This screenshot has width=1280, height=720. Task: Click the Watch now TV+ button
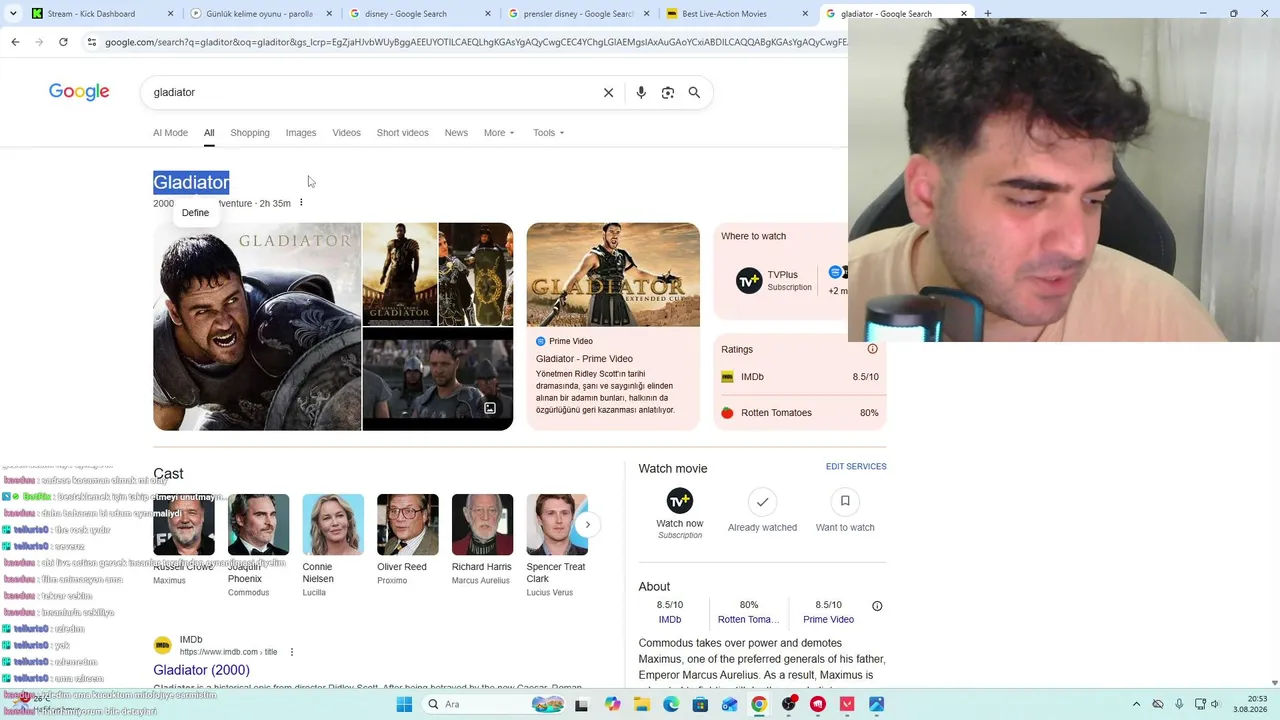tap(680, 514)
